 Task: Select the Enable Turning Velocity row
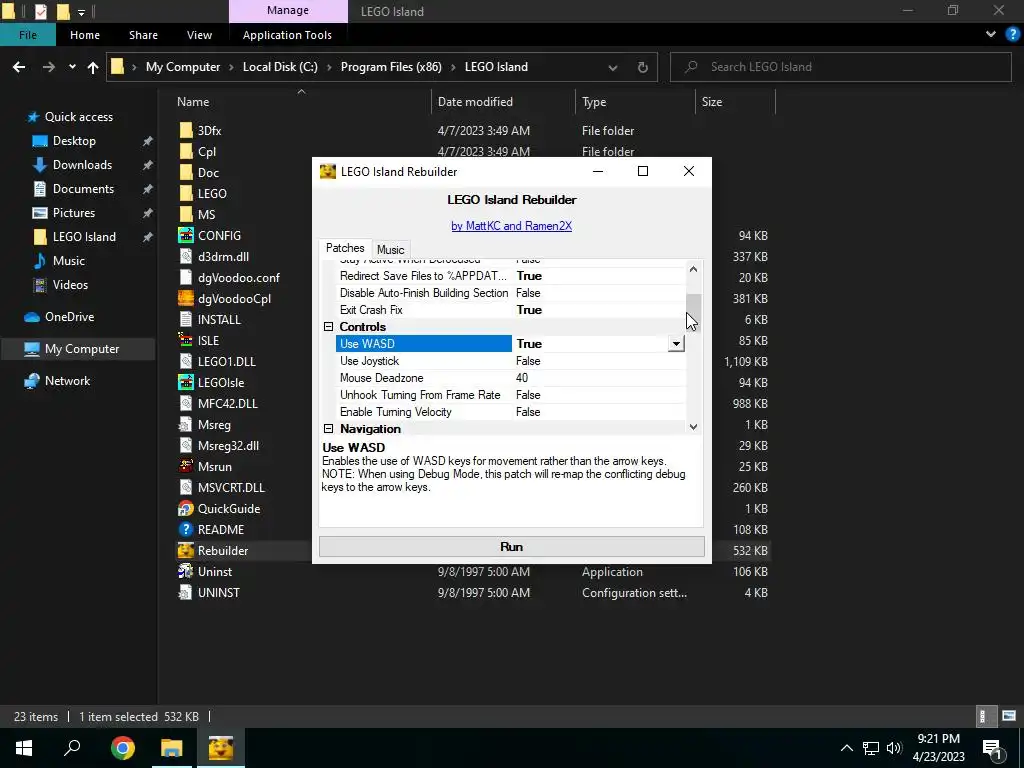point(510,411)
